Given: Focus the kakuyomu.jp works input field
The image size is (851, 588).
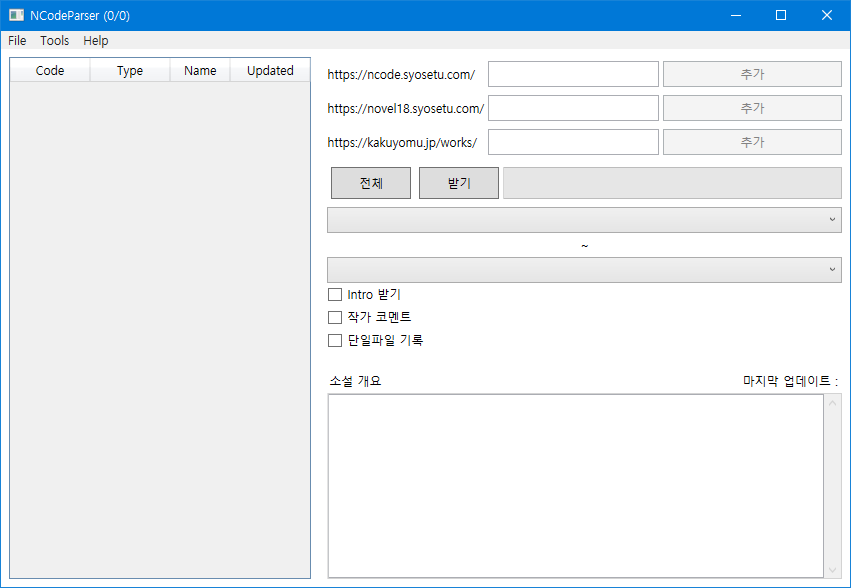Looking at the screenshot, I should pos(573,142).
